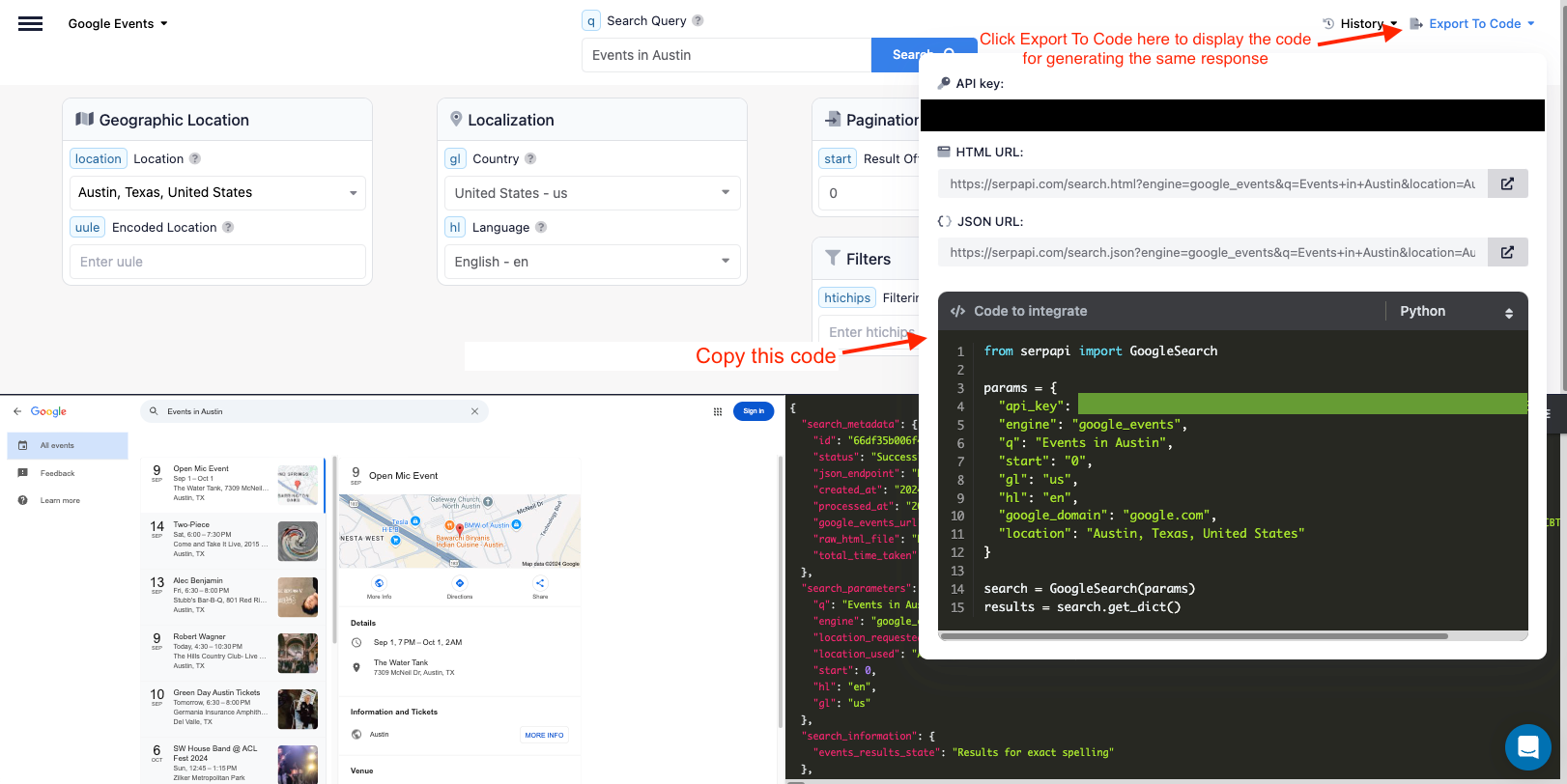Click the Green Day event thumbnail
This screenshot has width=1567, height=784.
tap(298, 710)
